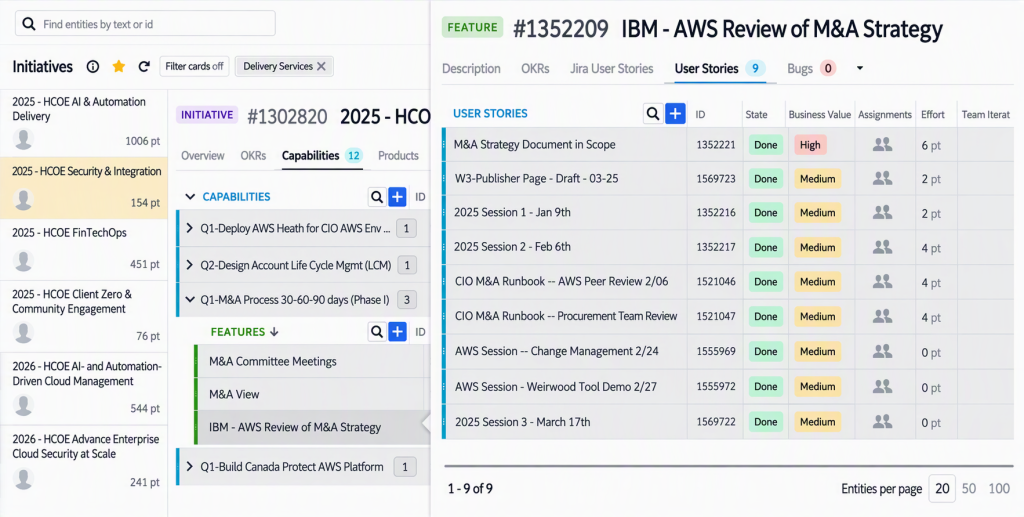Click ID cell 1569723
Viewport: 1024px width, 517px height.
pos(716,178)
